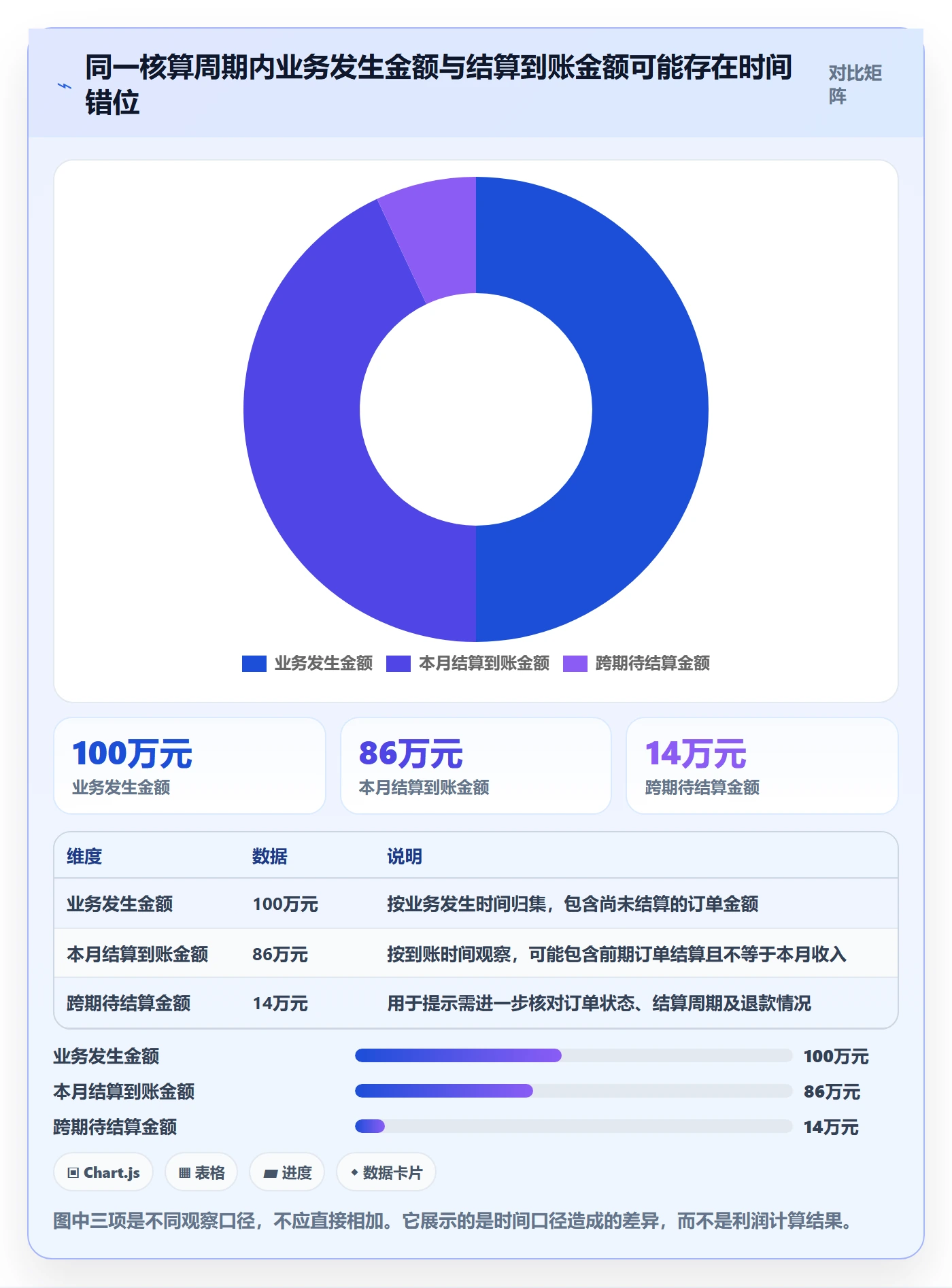Select the Chart.js tag chip
The height and width of the screenshot is (1288, 952).
click(103, 1172)
